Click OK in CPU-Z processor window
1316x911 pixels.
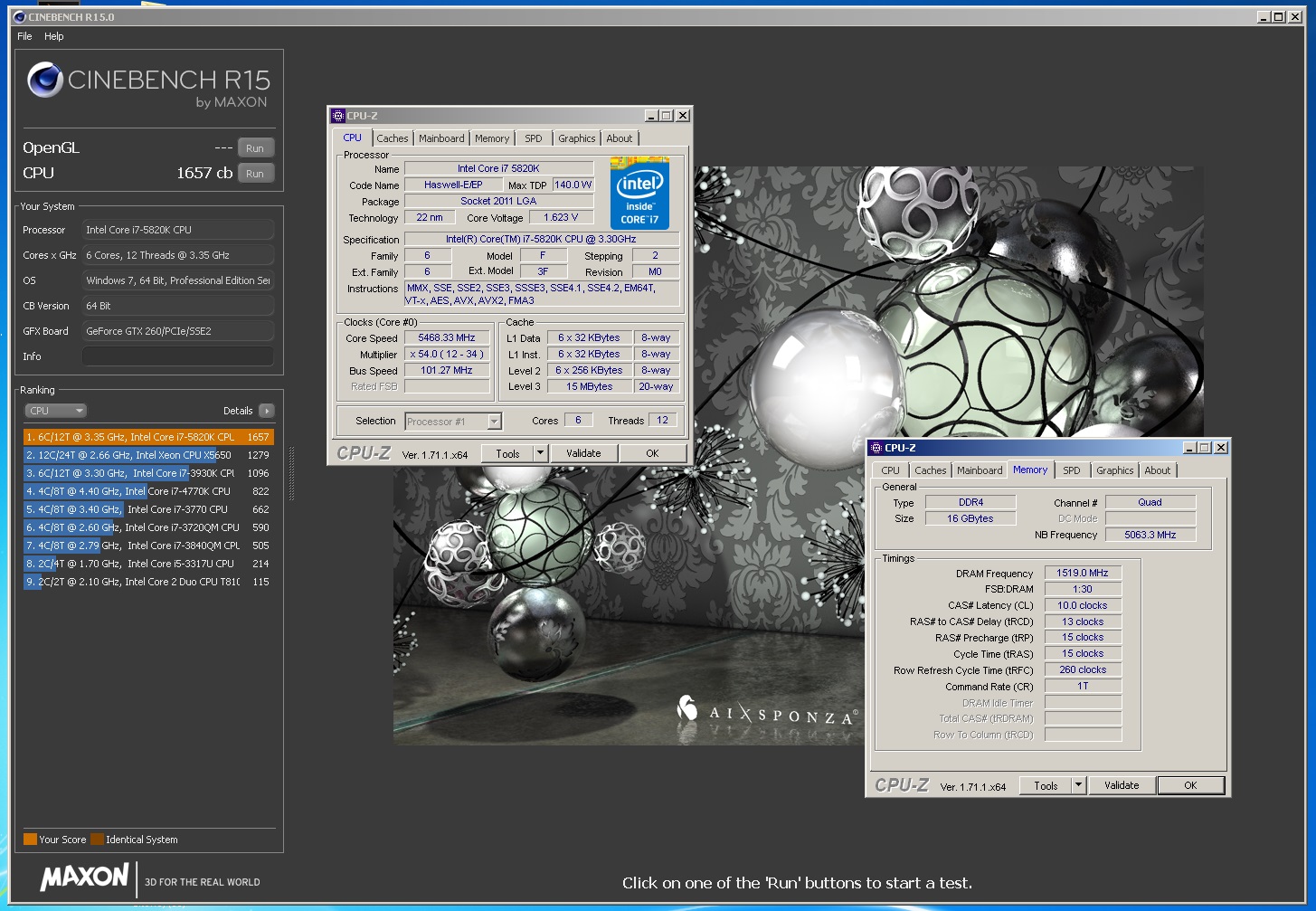(x=652, y=454)
